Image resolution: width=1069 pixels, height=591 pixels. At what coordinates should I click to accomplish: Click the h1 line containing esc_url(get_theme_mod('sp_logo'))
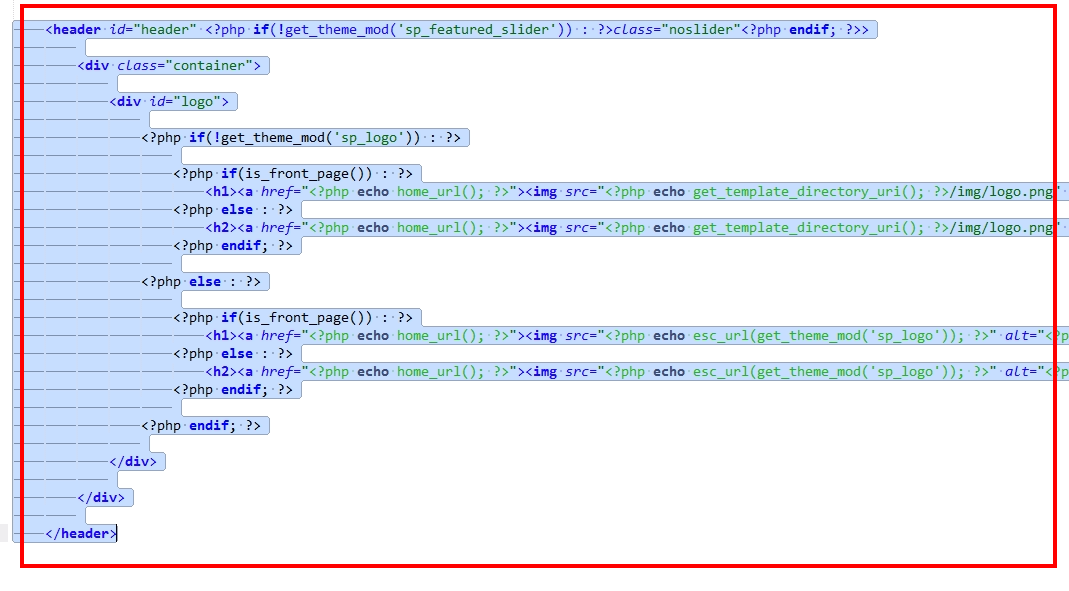[635, 335]
